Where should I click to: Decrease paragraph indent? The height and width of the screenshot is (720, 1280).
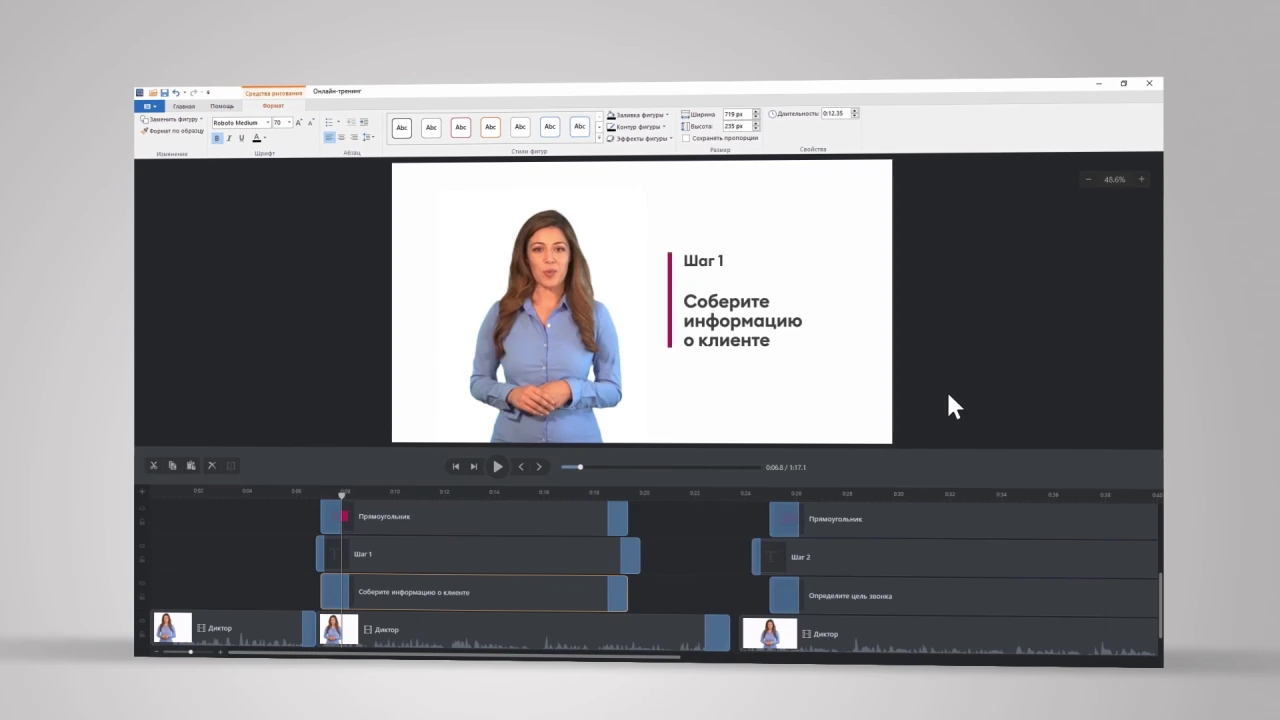[x=351, y=123]
